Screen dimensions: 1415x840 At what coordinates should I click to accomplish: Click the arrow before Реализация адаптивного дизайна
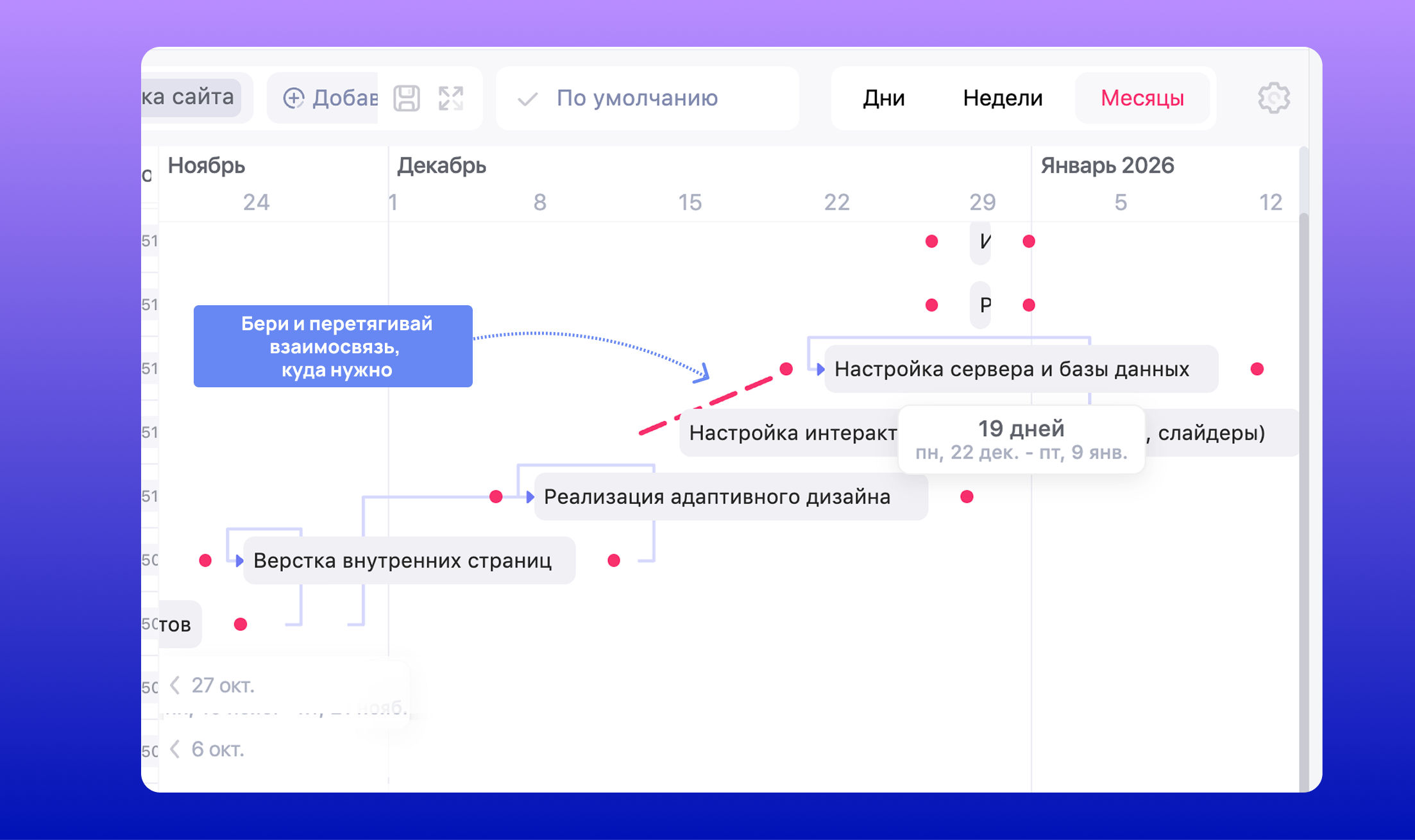click(x=529, y=497)
